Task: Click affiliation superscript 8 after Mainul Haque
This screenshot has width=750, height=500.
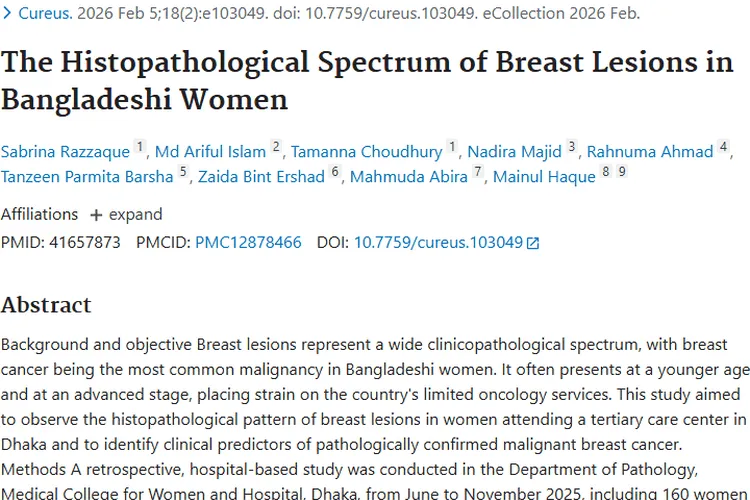Action: coord(606,172)
